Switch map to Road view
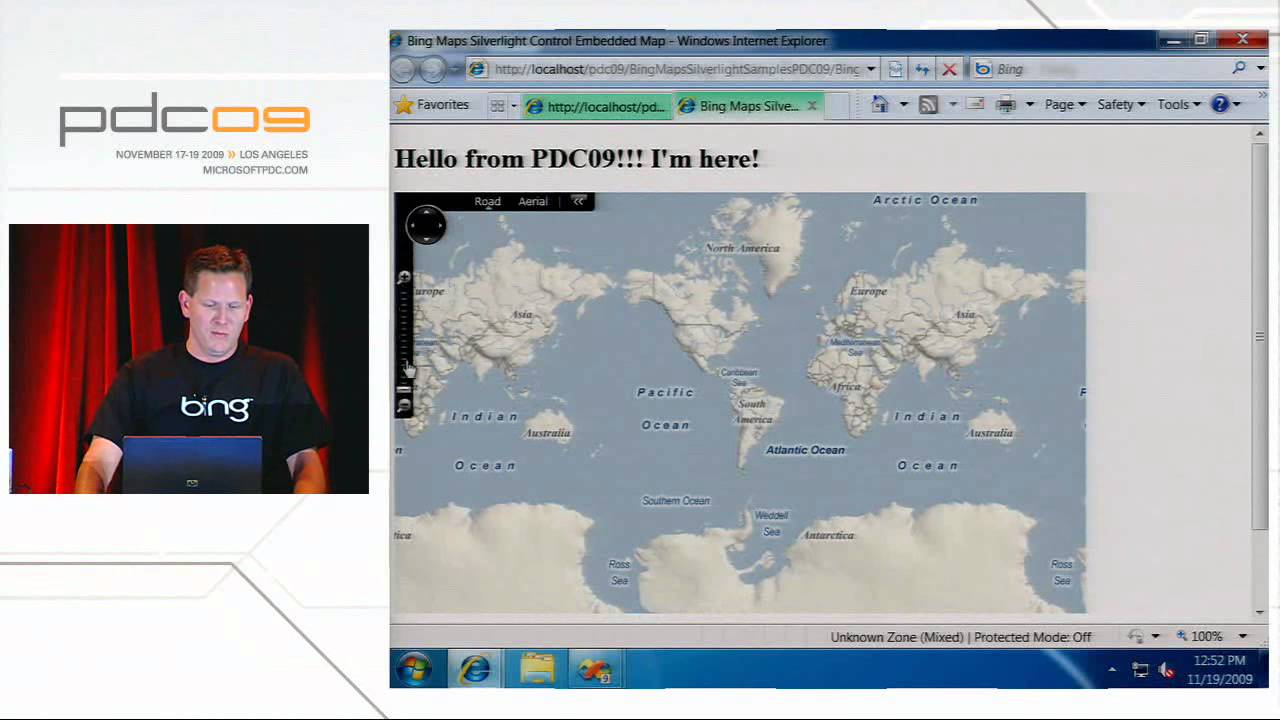 tap(487, 201)
